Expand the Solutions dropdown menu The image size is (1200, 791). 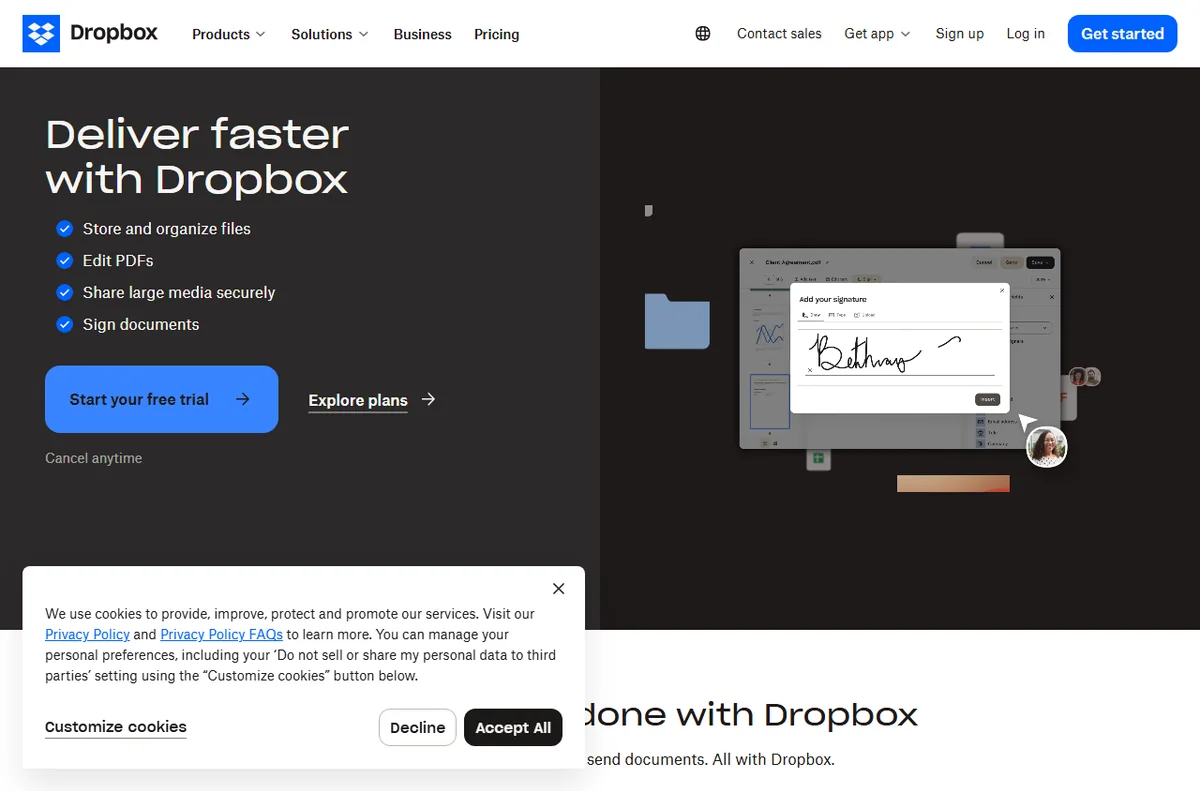[330, 34]
